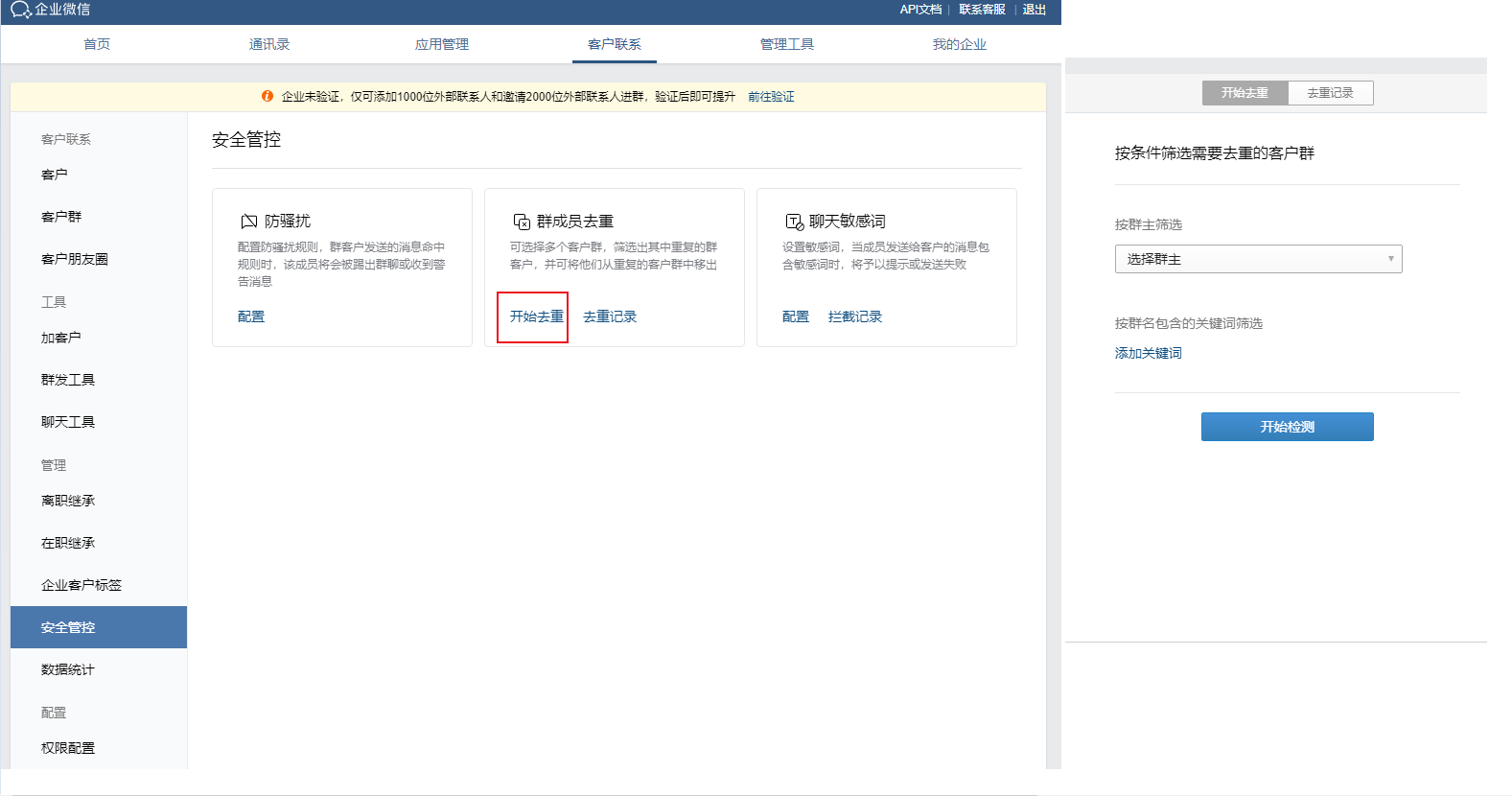Click 退出 in the top bar
The image size is (1512, 796).
click(x=1034, y=10)
